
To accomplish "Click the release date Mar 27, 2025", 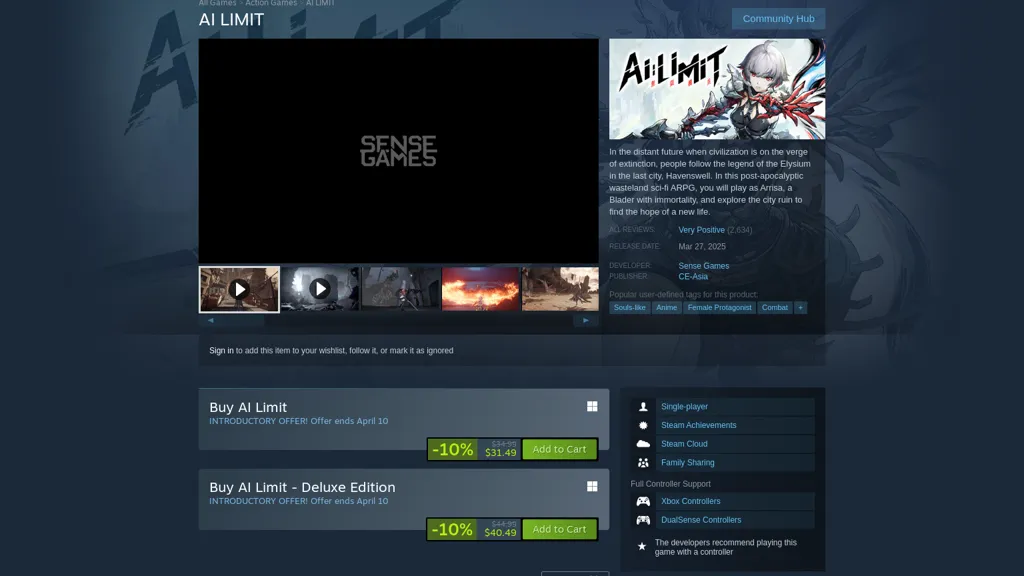I will tap(702, 247).
